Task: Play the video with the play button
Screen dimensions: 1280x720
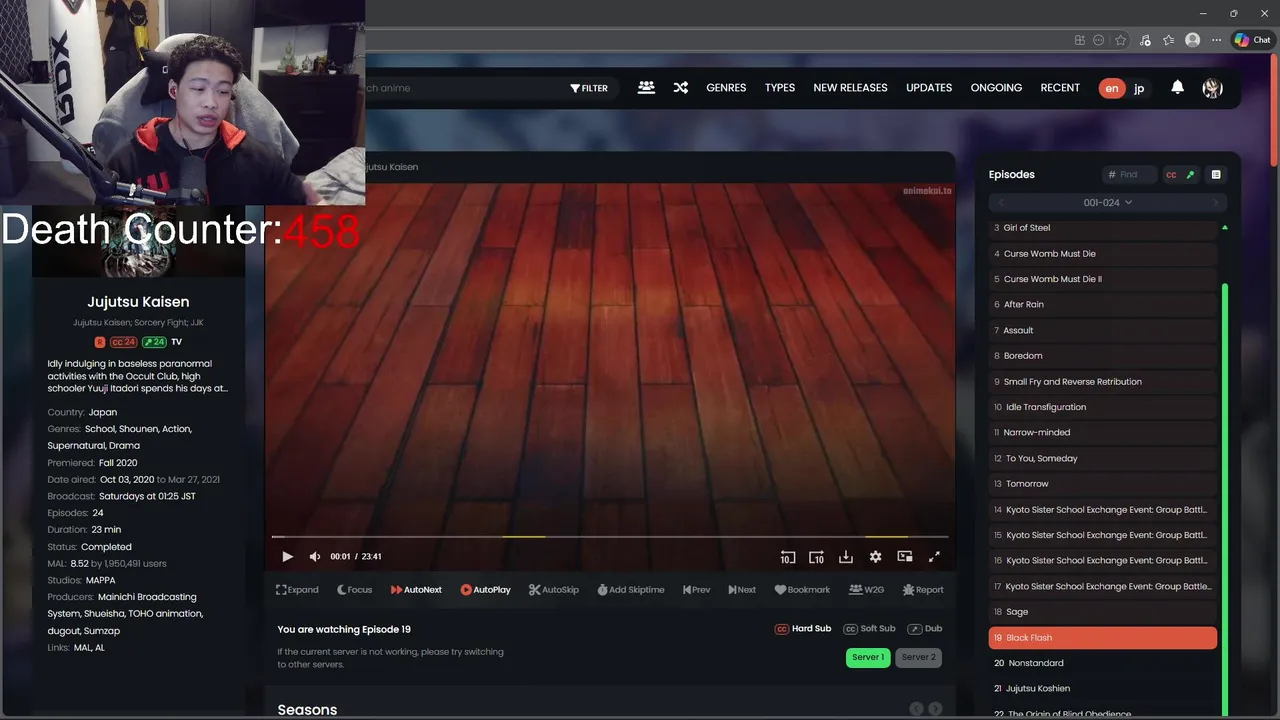Action: 287,557
